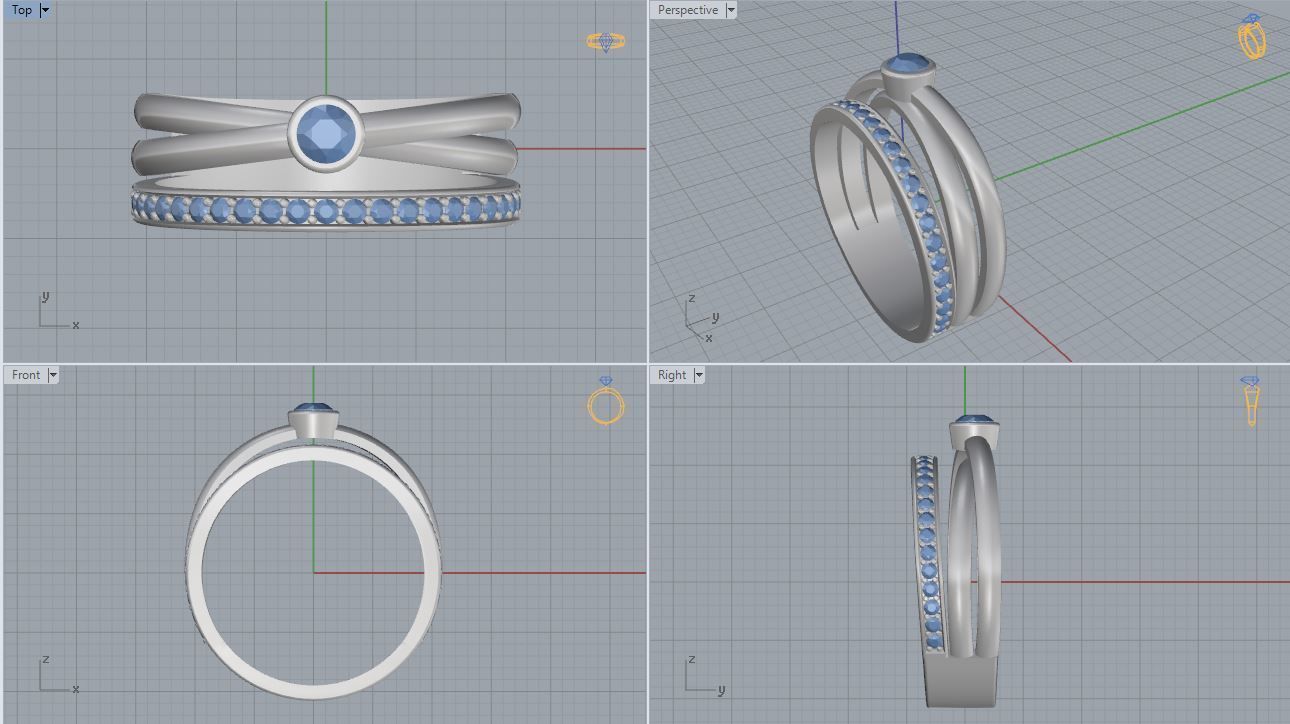This screenshot has width=1290, height=724.
Task: Click the axis indicator in Right viewport
Action: click(x=705, y=675)
